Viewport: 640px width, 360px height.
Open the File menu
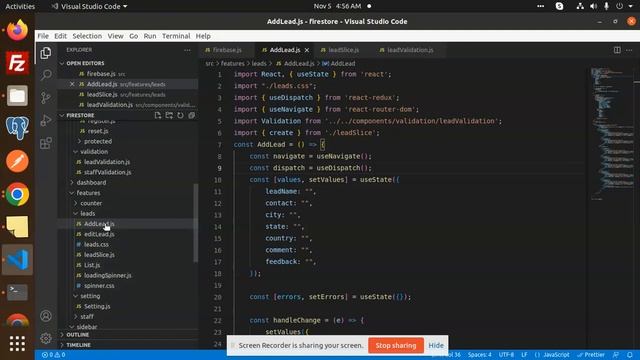pyautogui.click(x=43, y=36)
